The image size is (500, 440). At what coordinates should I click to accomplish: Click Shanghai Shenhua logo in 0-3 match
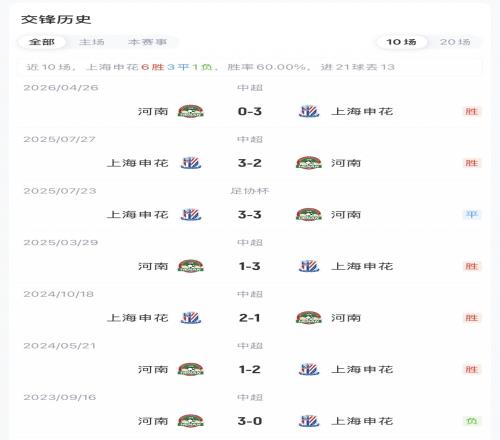pyautogui.click(x=309, y=111)
